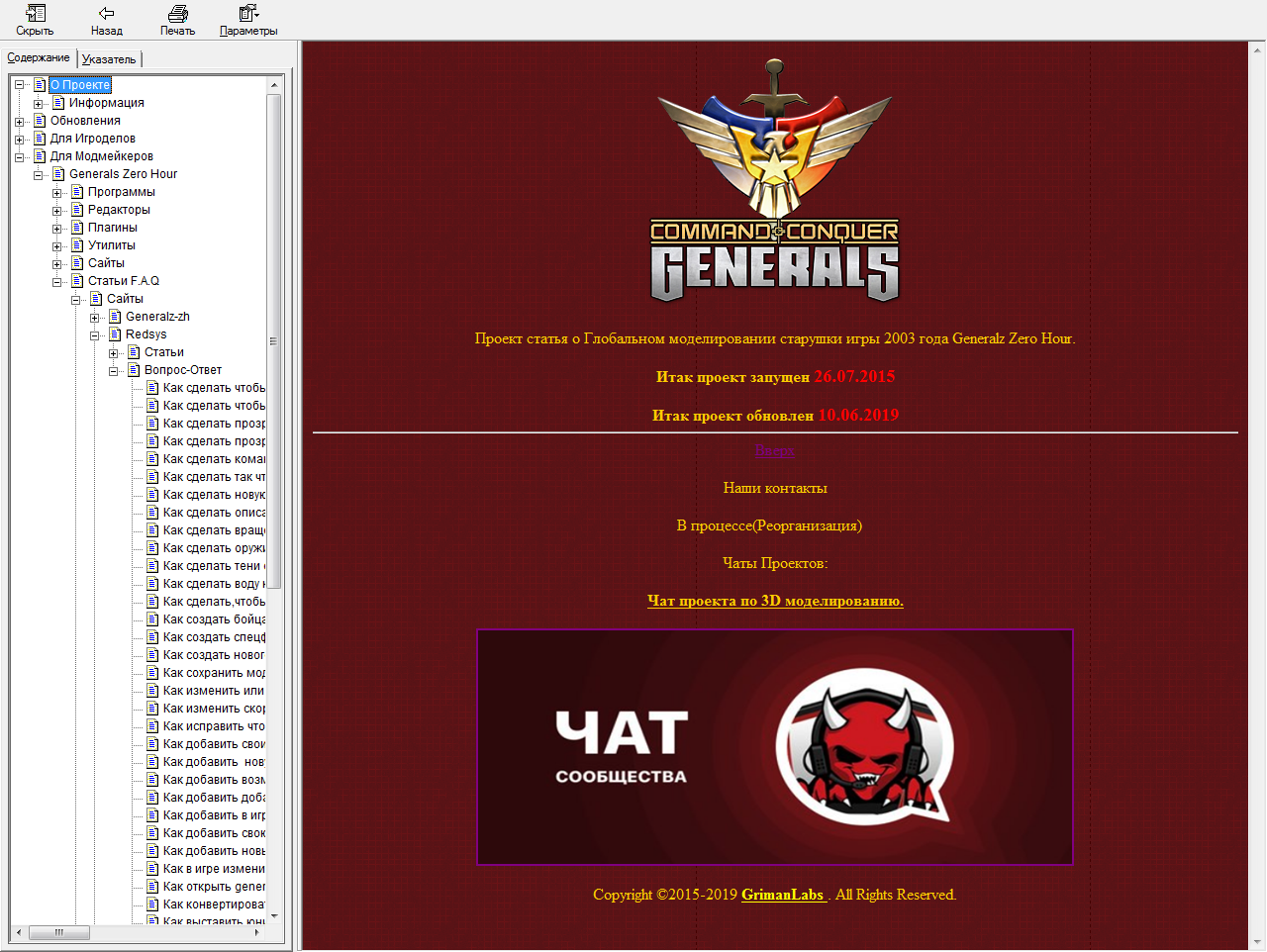The image size is (1267, 952).
Task: Open the 'Как исправить что' topic
Action: tap(214, 726)
